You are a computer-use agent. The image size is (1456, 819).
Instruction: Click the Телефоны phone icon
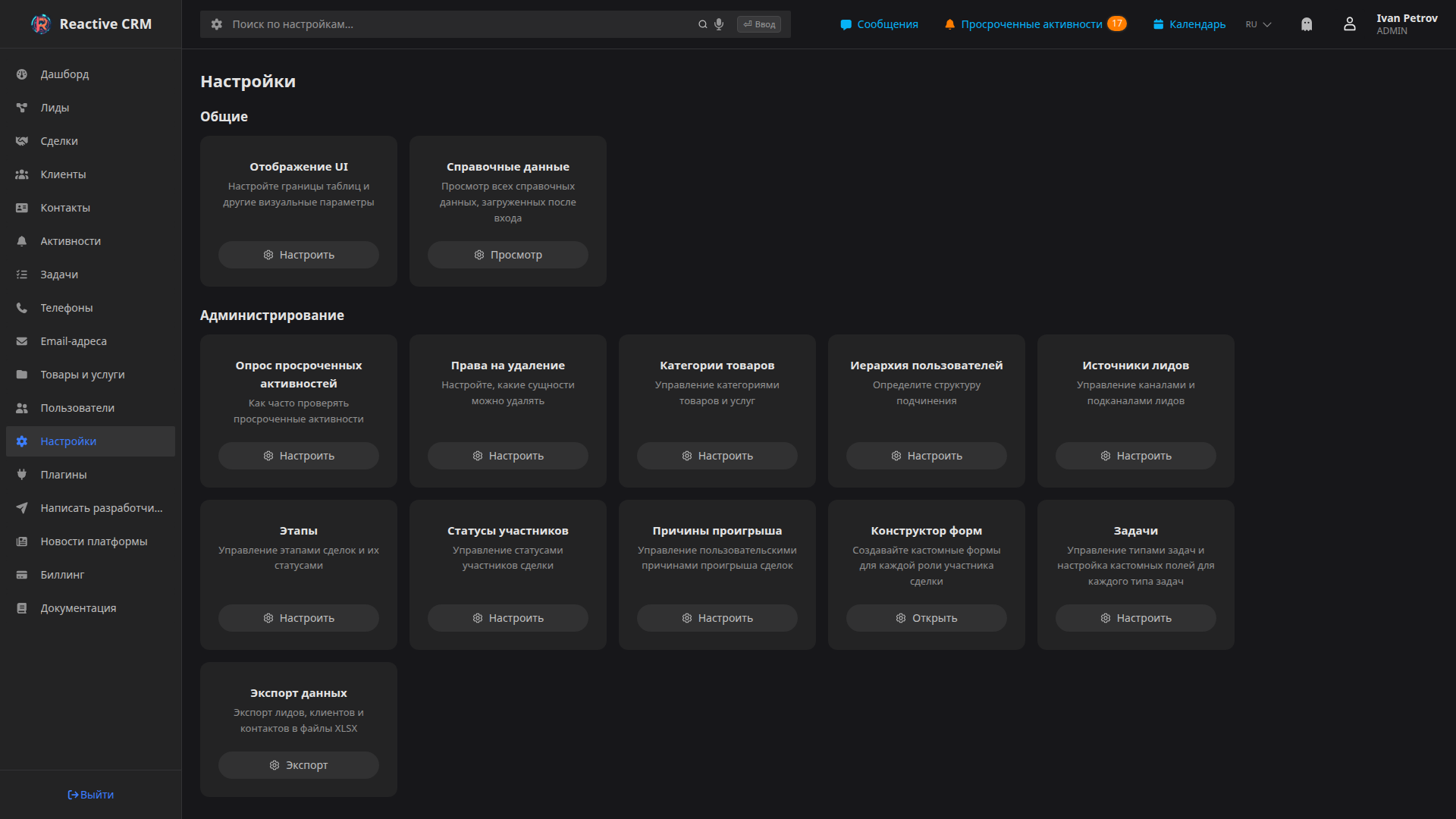coord(22,308)
